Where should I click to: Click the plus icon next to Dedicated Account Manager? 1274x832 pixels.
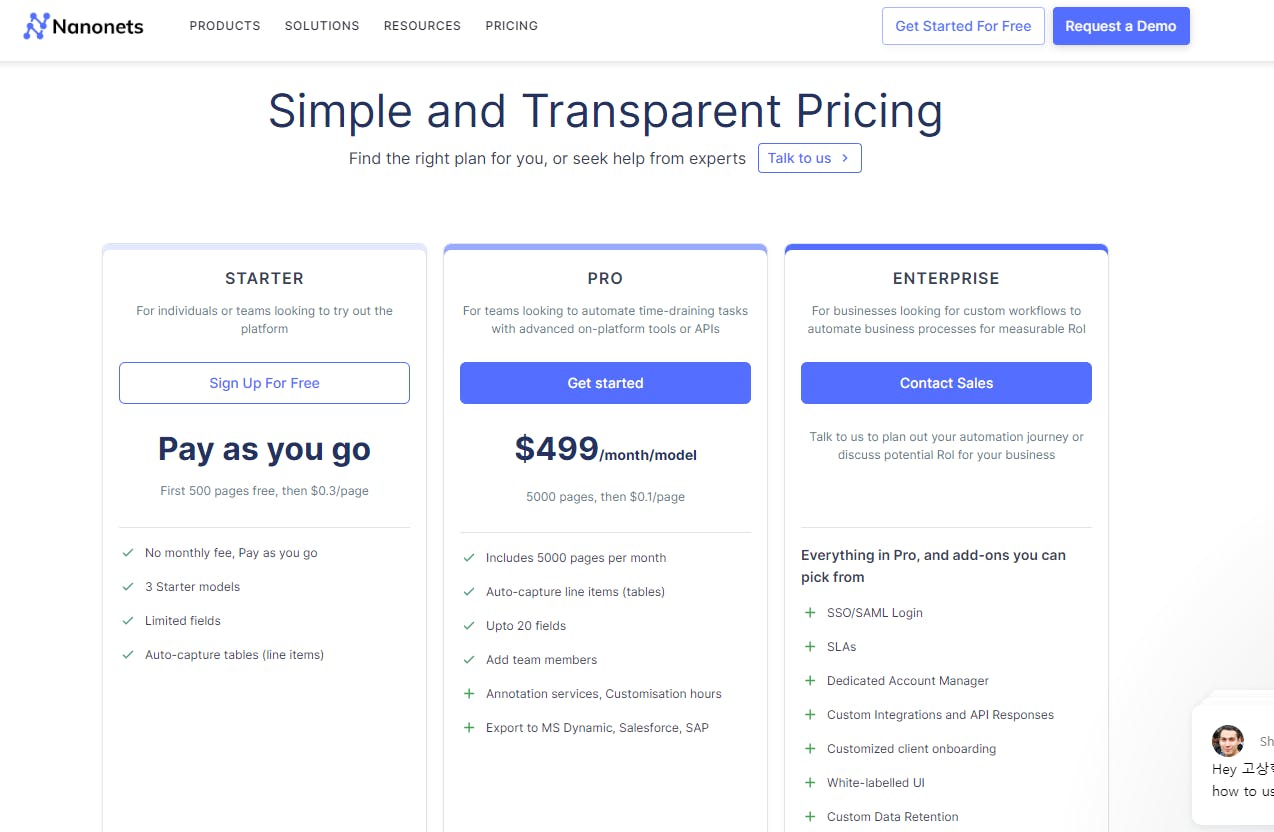[x=810, y=681]
